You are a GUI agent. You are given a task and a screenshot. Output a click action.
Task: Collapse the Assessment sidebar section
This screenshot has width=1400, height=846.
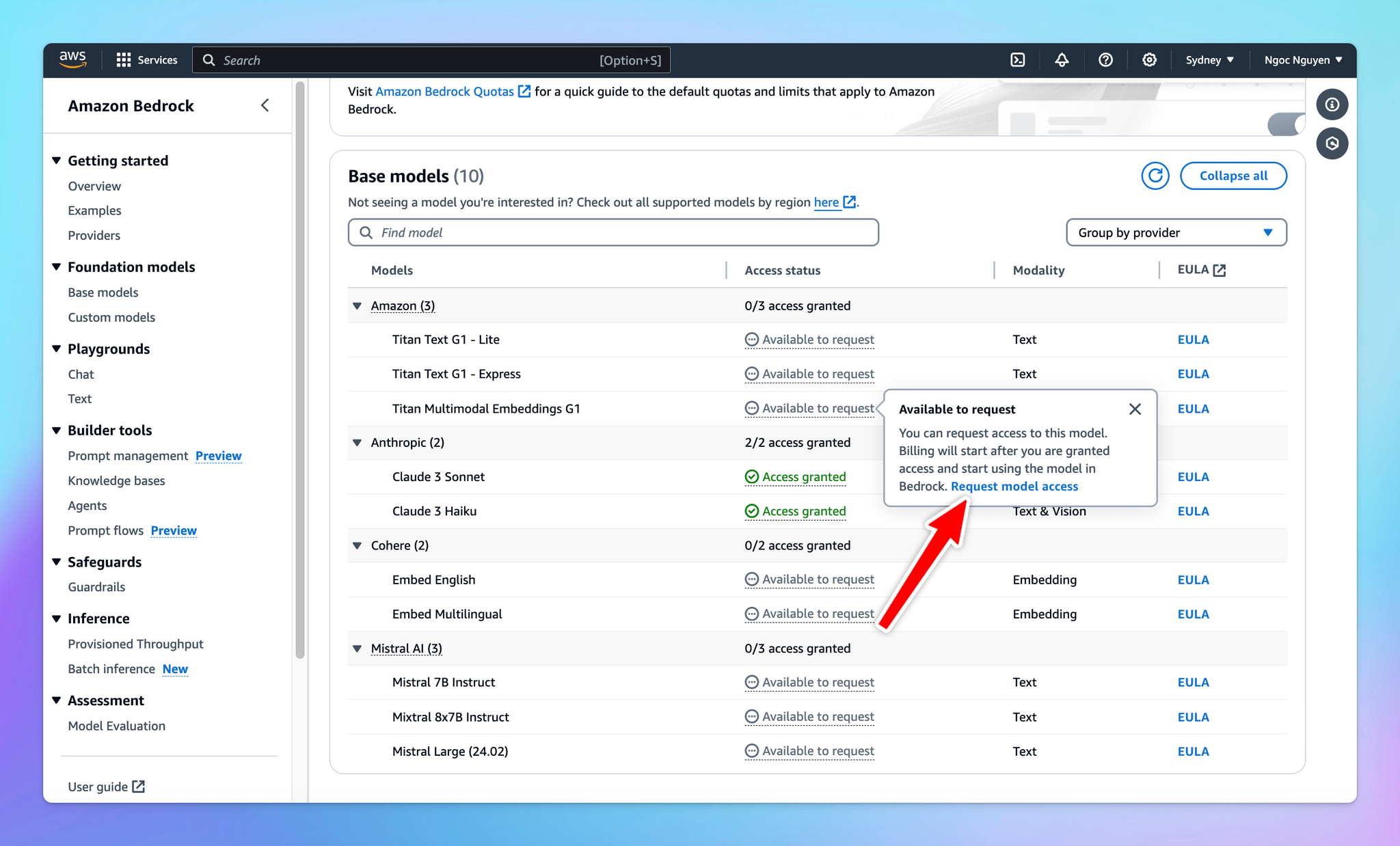click(x=57, y=700)
